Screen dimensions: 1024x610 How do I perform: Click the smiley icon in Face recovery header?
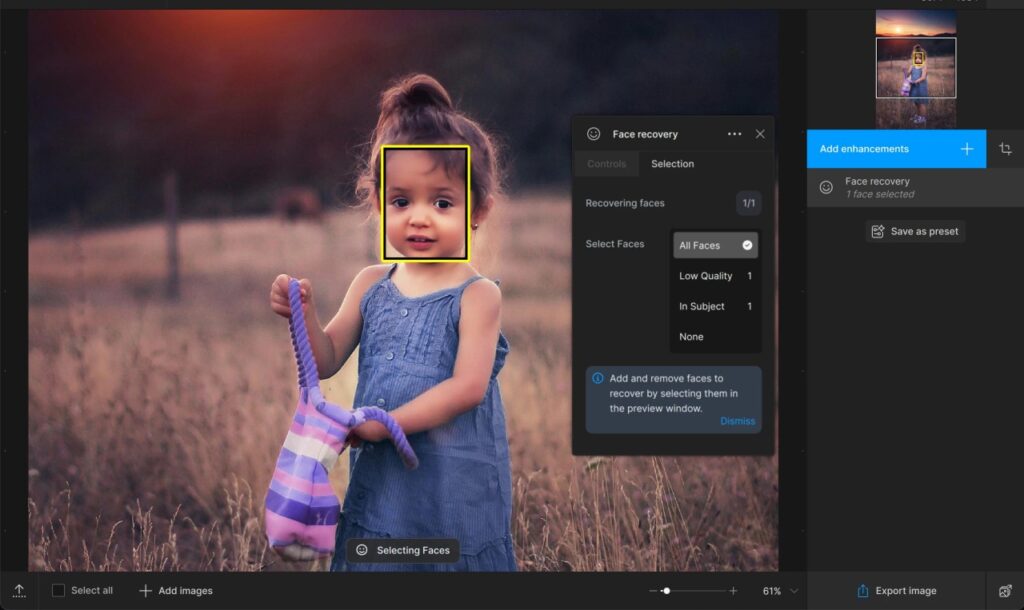(593, 134)
